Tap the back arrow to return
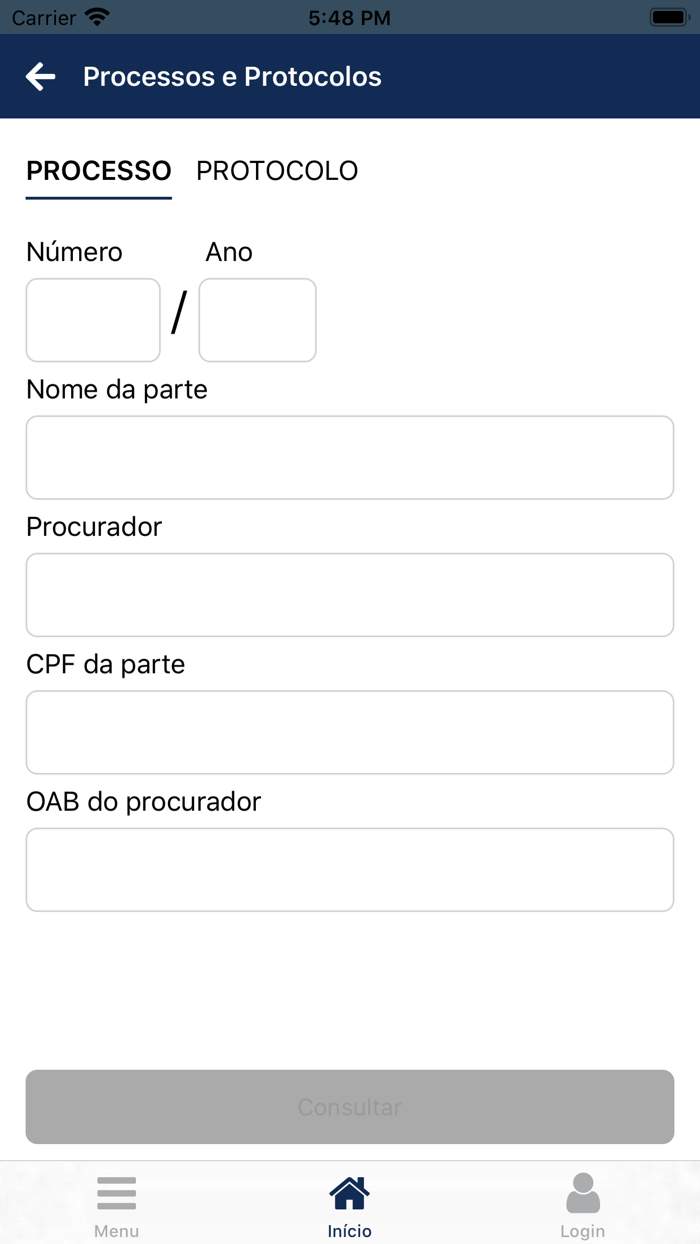This screenshot has width=700, height=1244. tap(39, 76)
